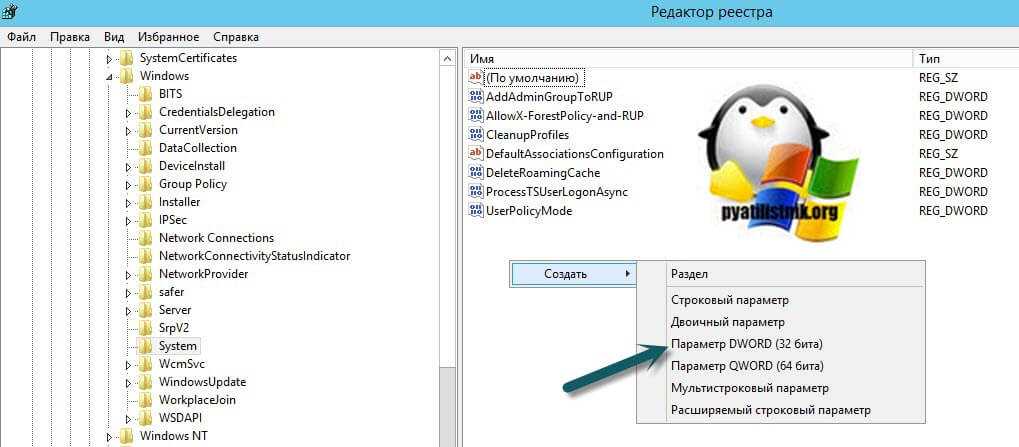
Task: Click the UserPolicyMode DWORD icon
Action: pos(476,211)
